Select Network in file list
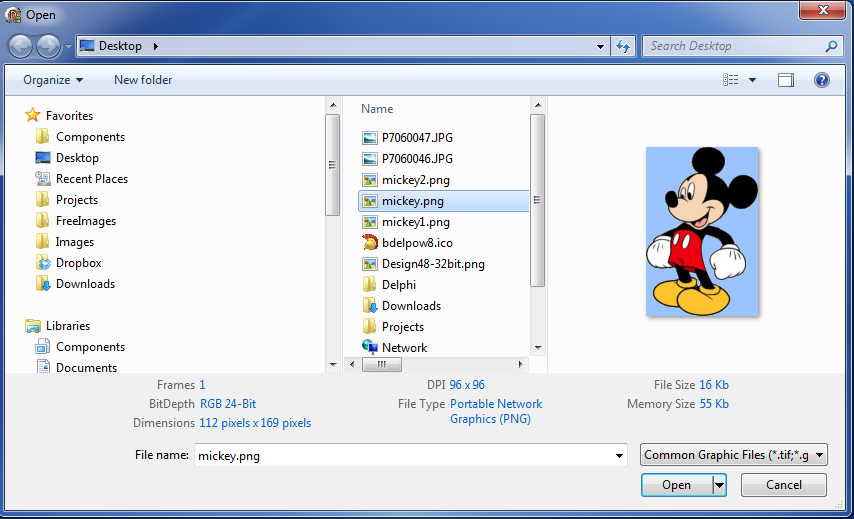854x519 pixels. pyautogui.click(x=394, y=347)
